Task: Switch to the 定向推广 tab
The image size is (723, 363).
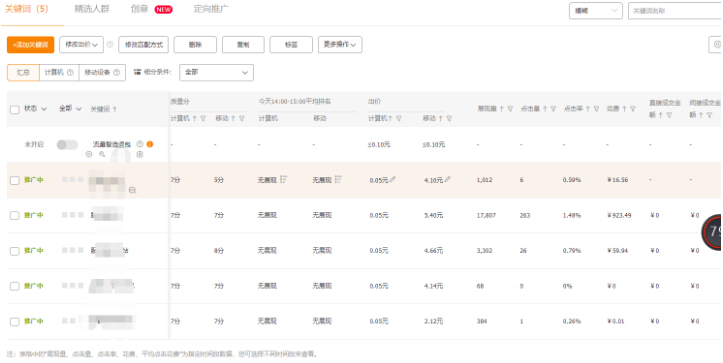Action: (x=211, y=9)
